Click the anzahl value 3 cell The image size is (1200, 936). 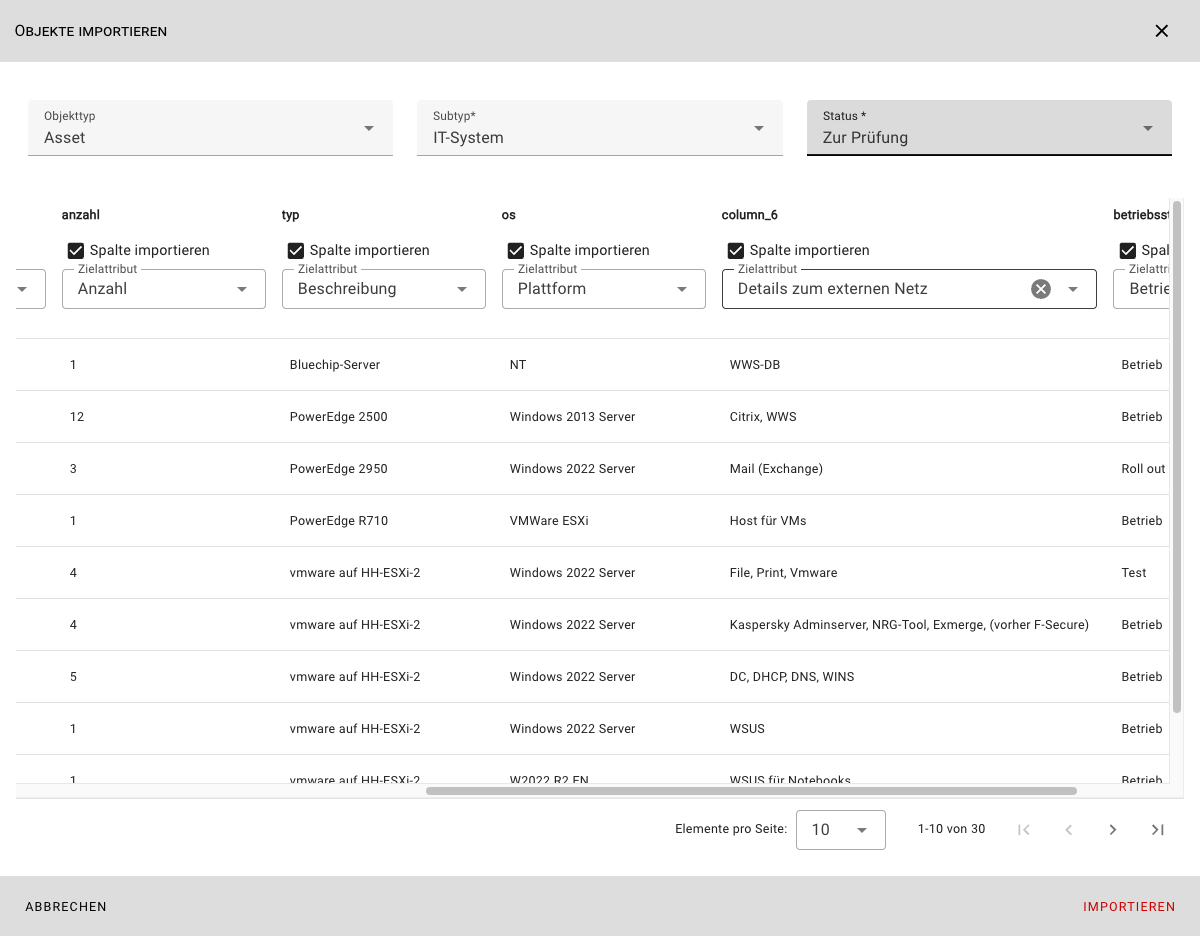[74, 469]
